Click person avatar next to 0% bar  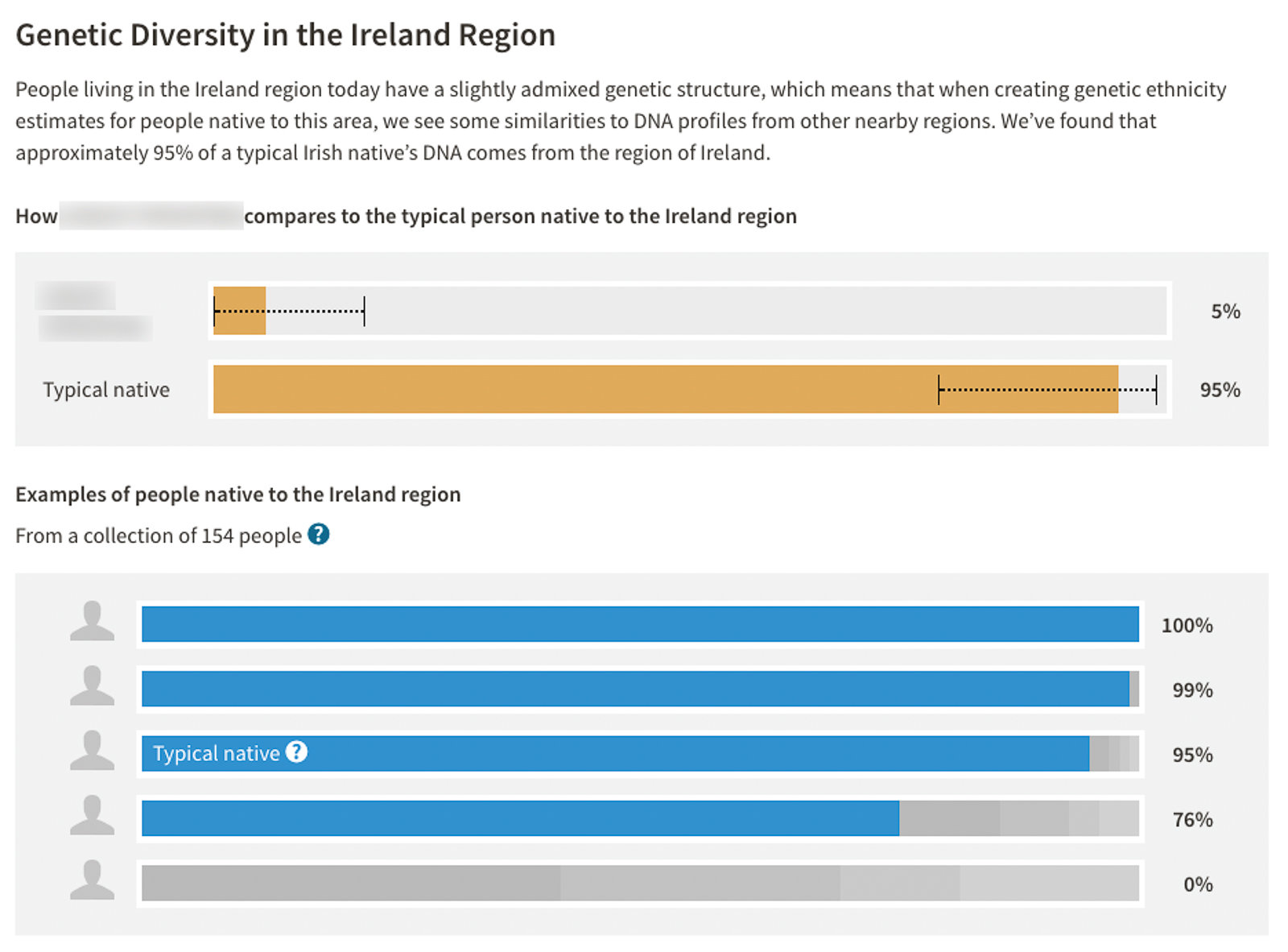(92, 881)
